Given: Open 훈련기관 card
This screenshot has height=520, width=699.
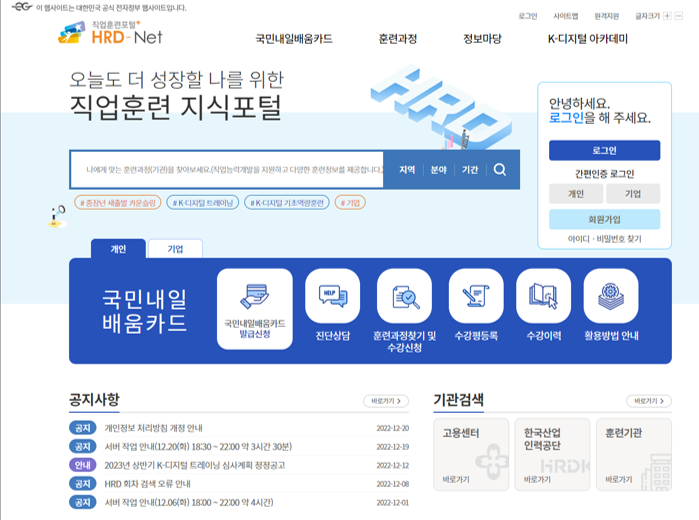Looking at the screenshot, I should [x=634, y=454].
